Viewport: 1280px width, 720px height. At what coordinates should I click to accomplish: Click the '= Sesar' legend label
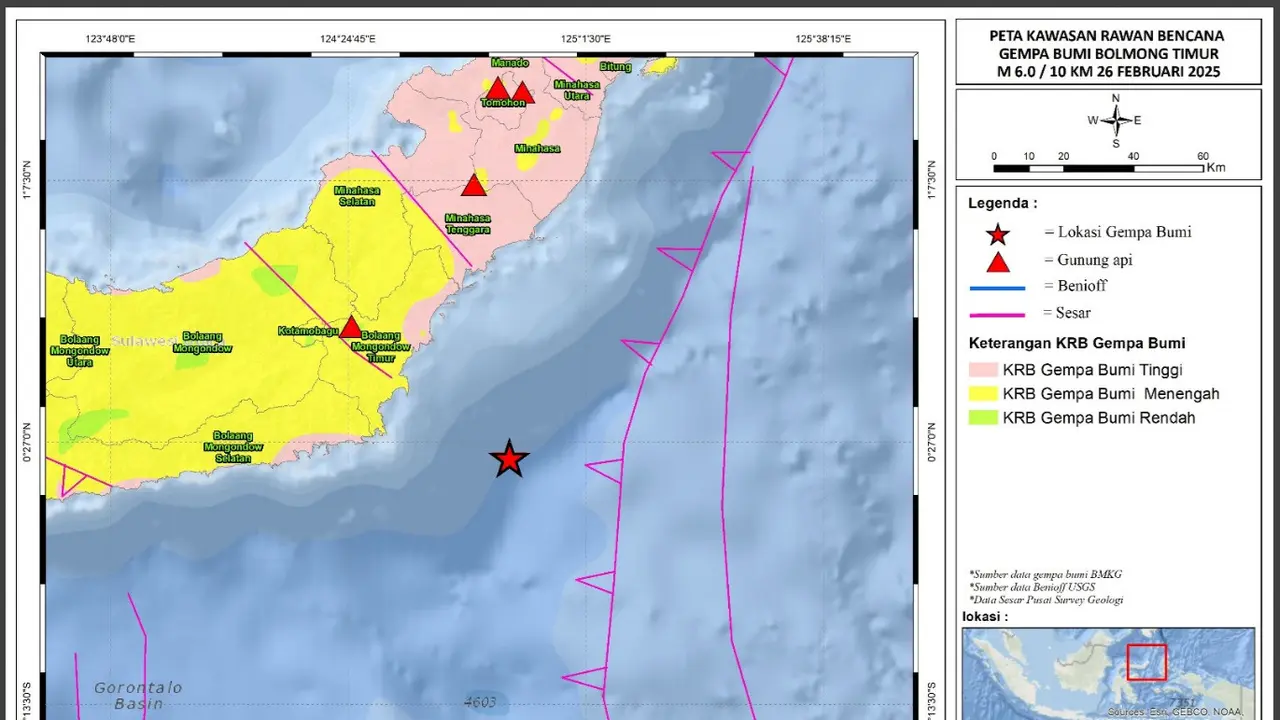(x=1069, y=312)
